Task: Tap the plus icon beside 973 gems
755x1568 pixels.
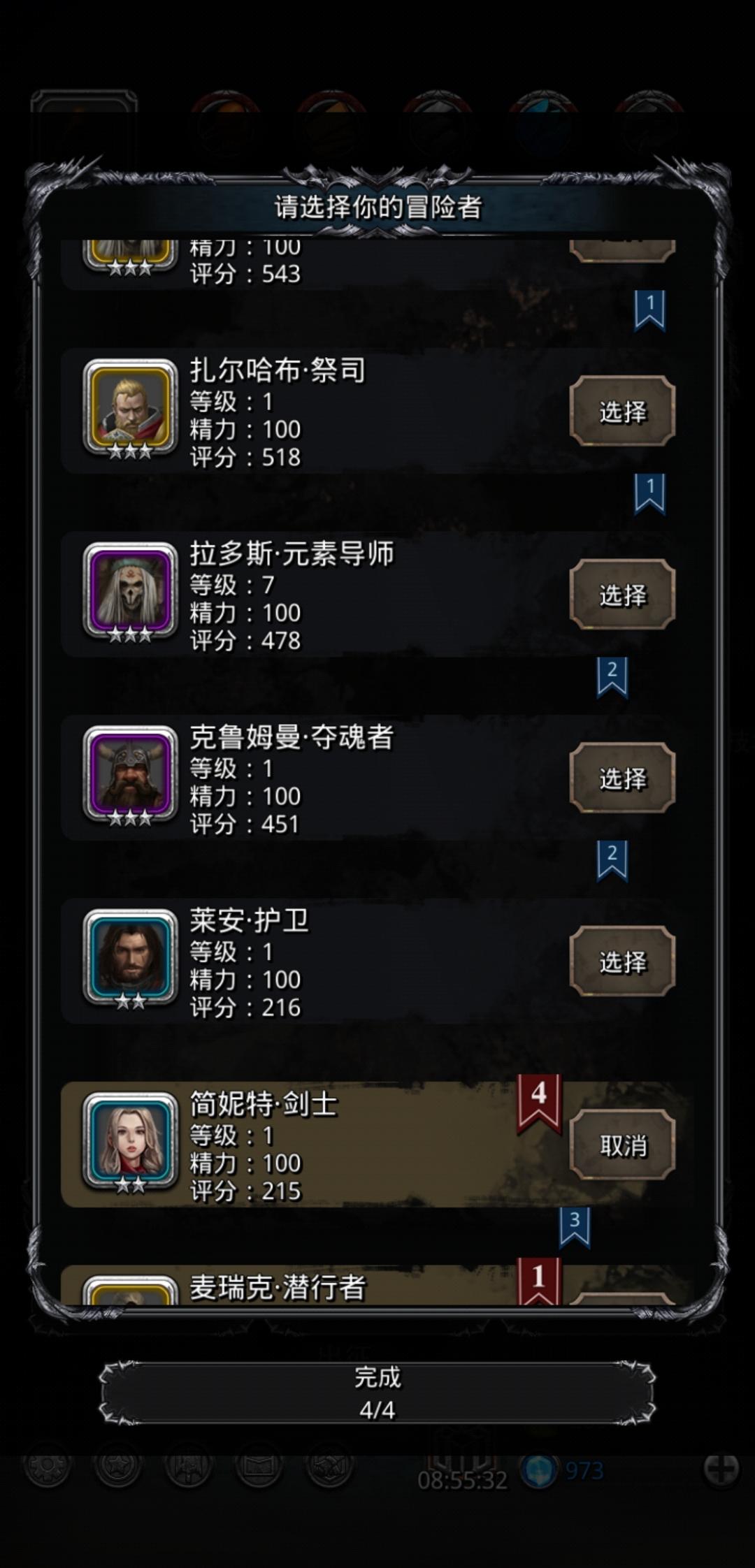Action: point(721,1468)
